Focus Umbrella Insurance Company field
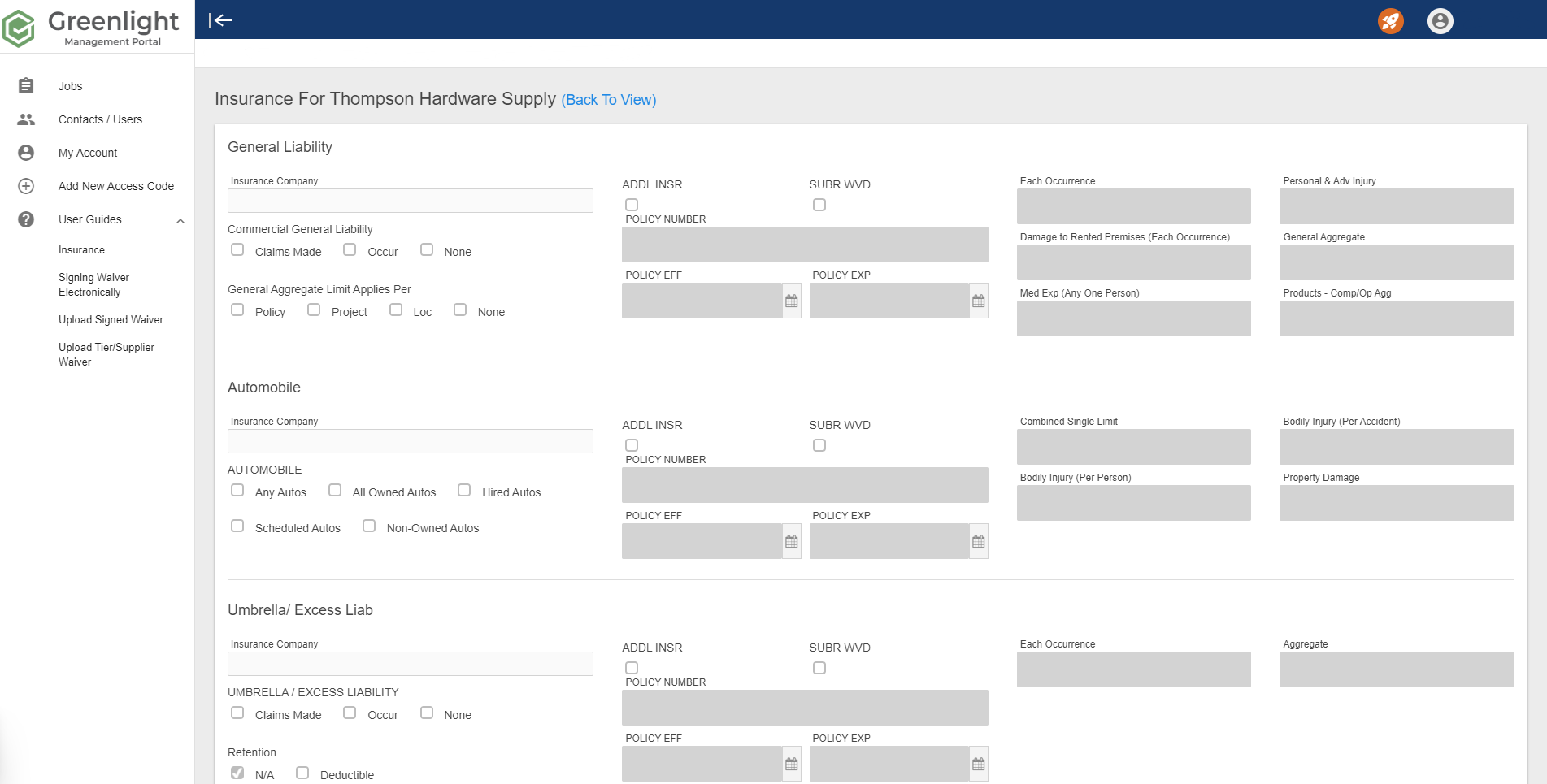The width and height of the screenshot is (1547, 784). (x=411, y=664)
